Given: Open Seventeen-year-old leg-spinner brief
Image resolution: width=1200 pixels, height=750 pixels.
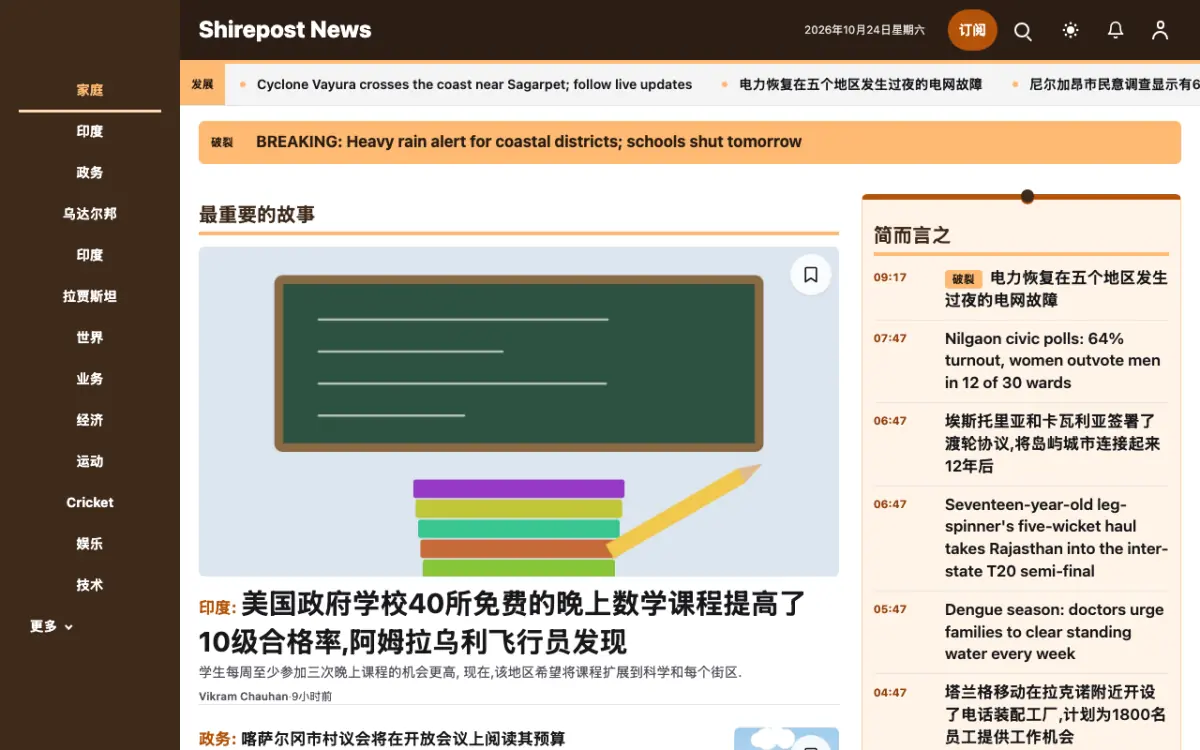Looking at the screenshot, I should [1056, 538].
